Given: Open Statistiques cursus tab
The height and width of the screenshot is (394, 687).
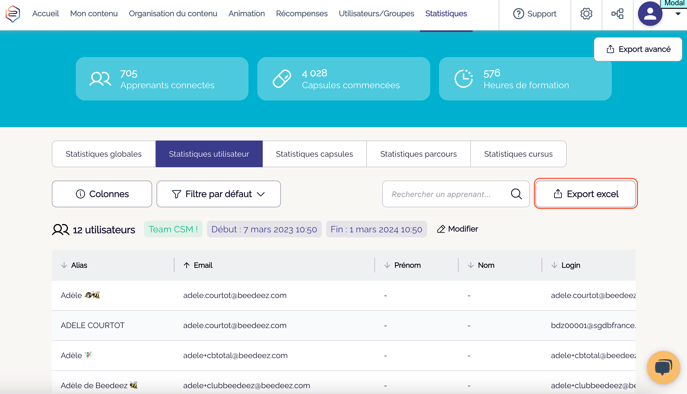Looking at the screenshot, I should point(518,154).
